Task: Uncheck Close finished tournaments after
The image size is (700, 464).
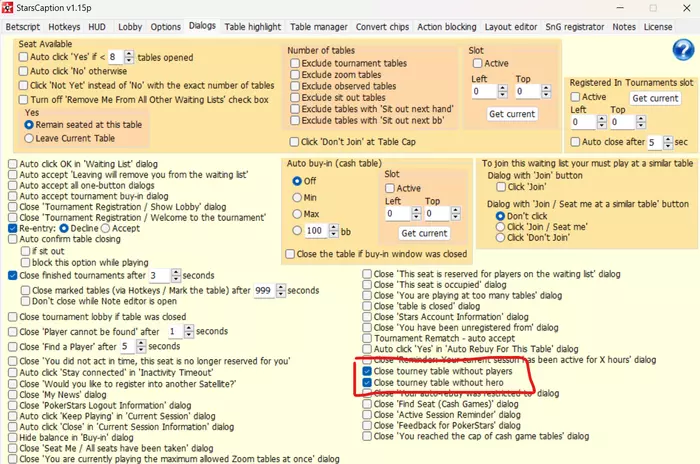Action: click(12, 275)
